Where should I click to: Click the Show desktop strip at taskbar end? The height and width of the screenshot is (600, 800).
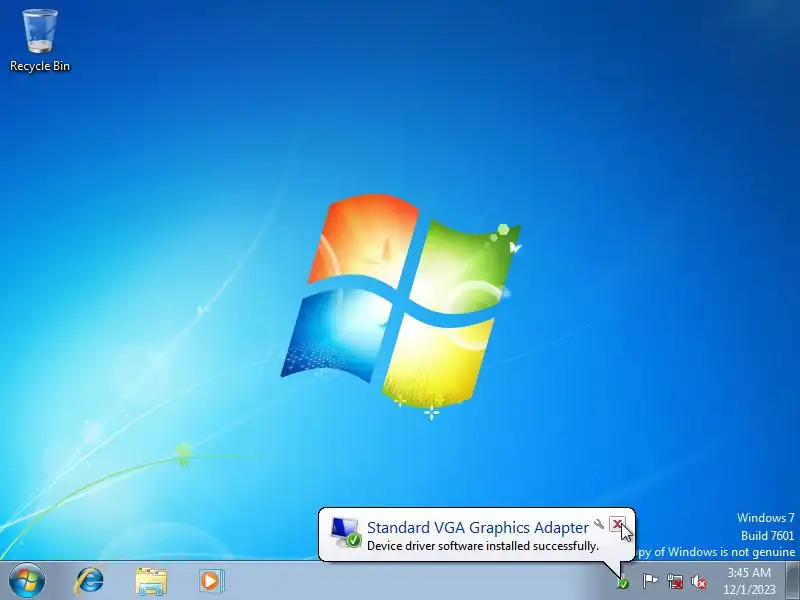(793, 581)
